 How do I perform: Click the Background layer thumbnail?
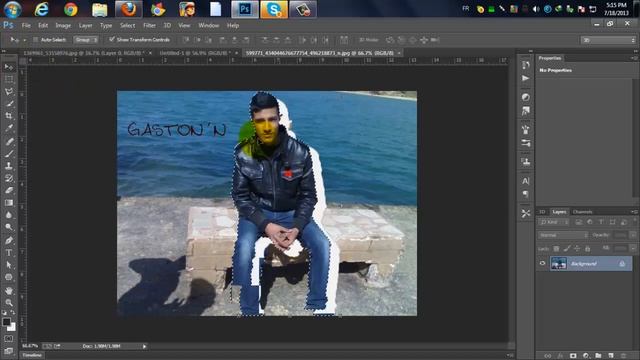point(558,263)
